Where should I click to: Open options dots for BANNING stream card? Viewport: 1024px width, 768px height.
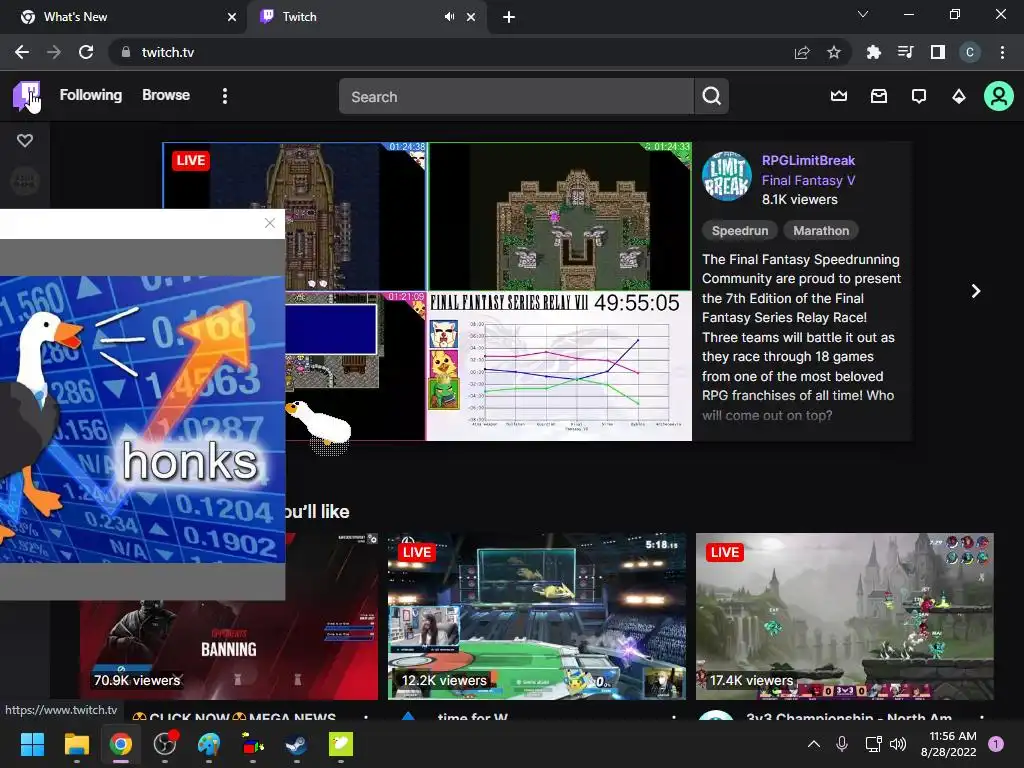(x=366, y=716)
